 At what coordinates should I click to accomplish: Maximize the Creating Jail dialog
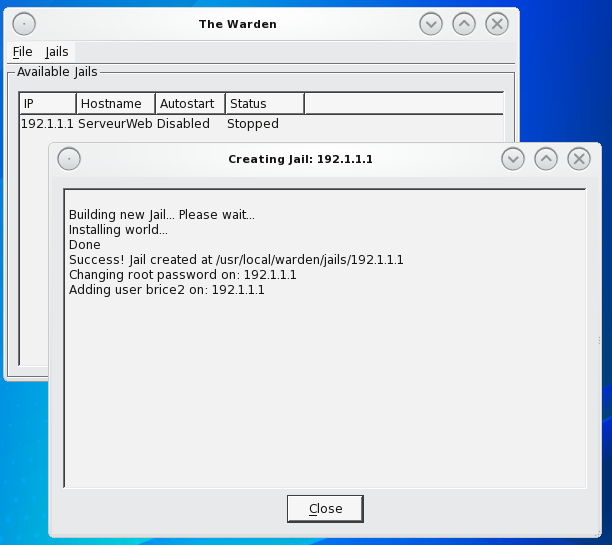(x=546, y=159)
